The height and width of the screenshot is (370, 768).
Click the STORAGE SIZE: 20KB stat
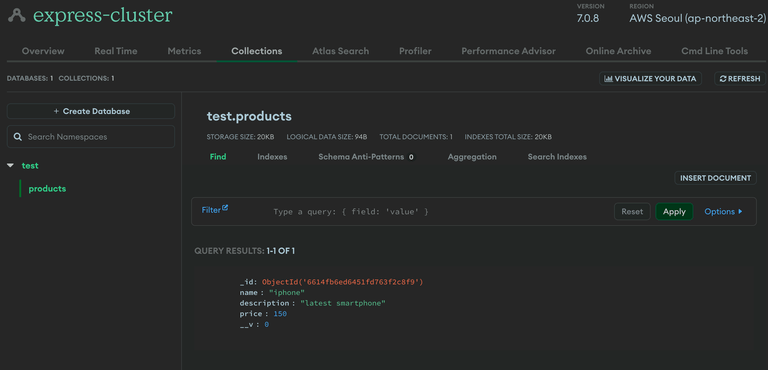(240, 137)
